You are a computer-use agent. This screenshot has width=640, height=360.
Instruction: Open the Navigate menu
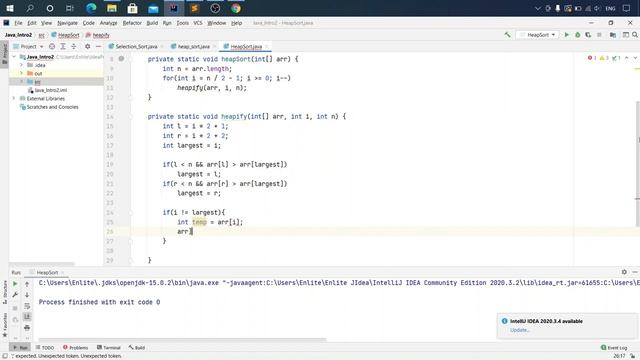click(67, 23)
